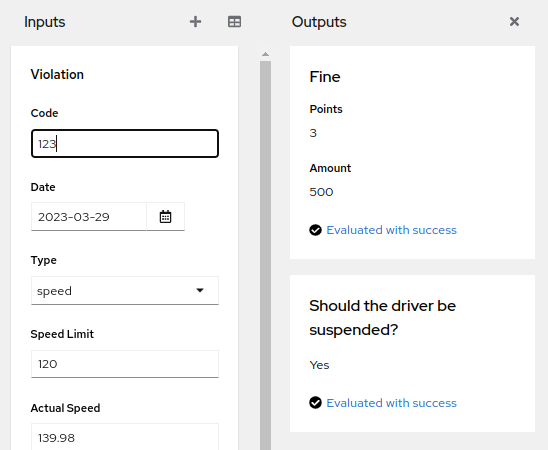
Task: Open the date picker calendar icon
Action: (165, 217)
